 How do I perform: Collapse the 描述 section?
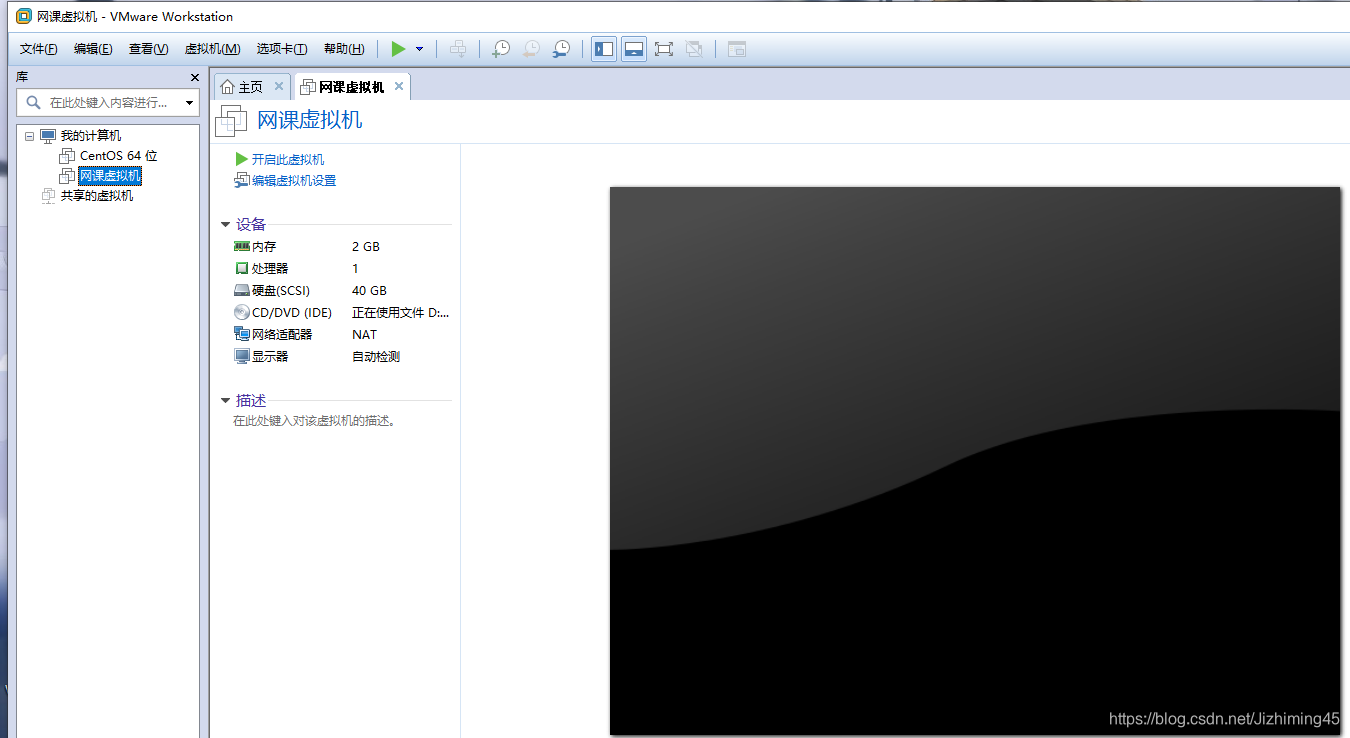tap(226, 401)
